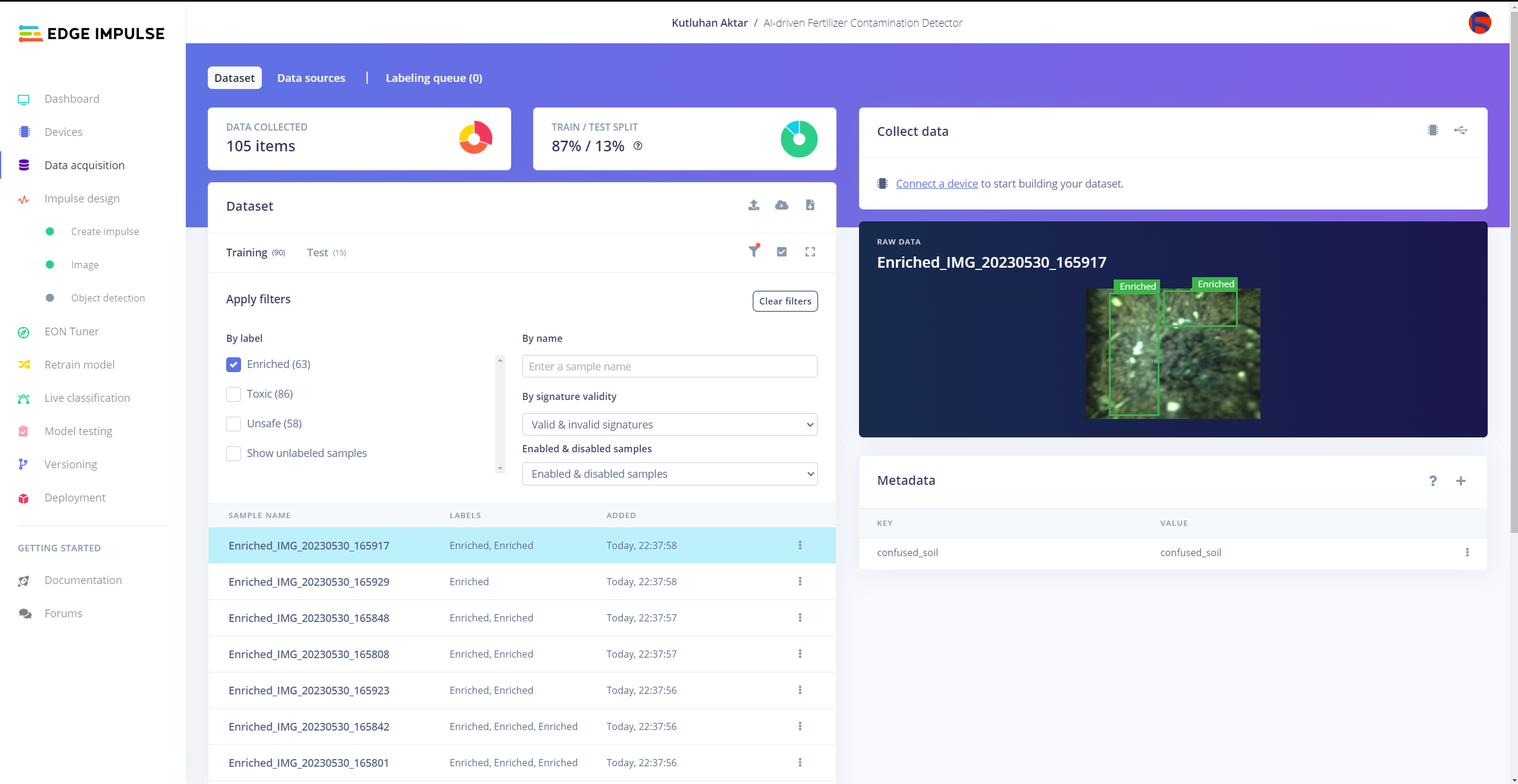The image size is (1518, 784).
Task: Click the Enter a sample name field
Action: pyautogui.click(x=669, y=366)
